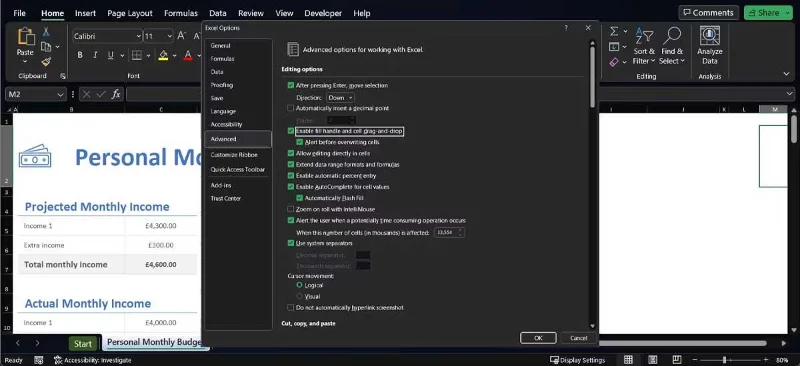The image size is (800, 366).
Task: Toggle Alert before overwriting cells
Action: coord(300,142)
